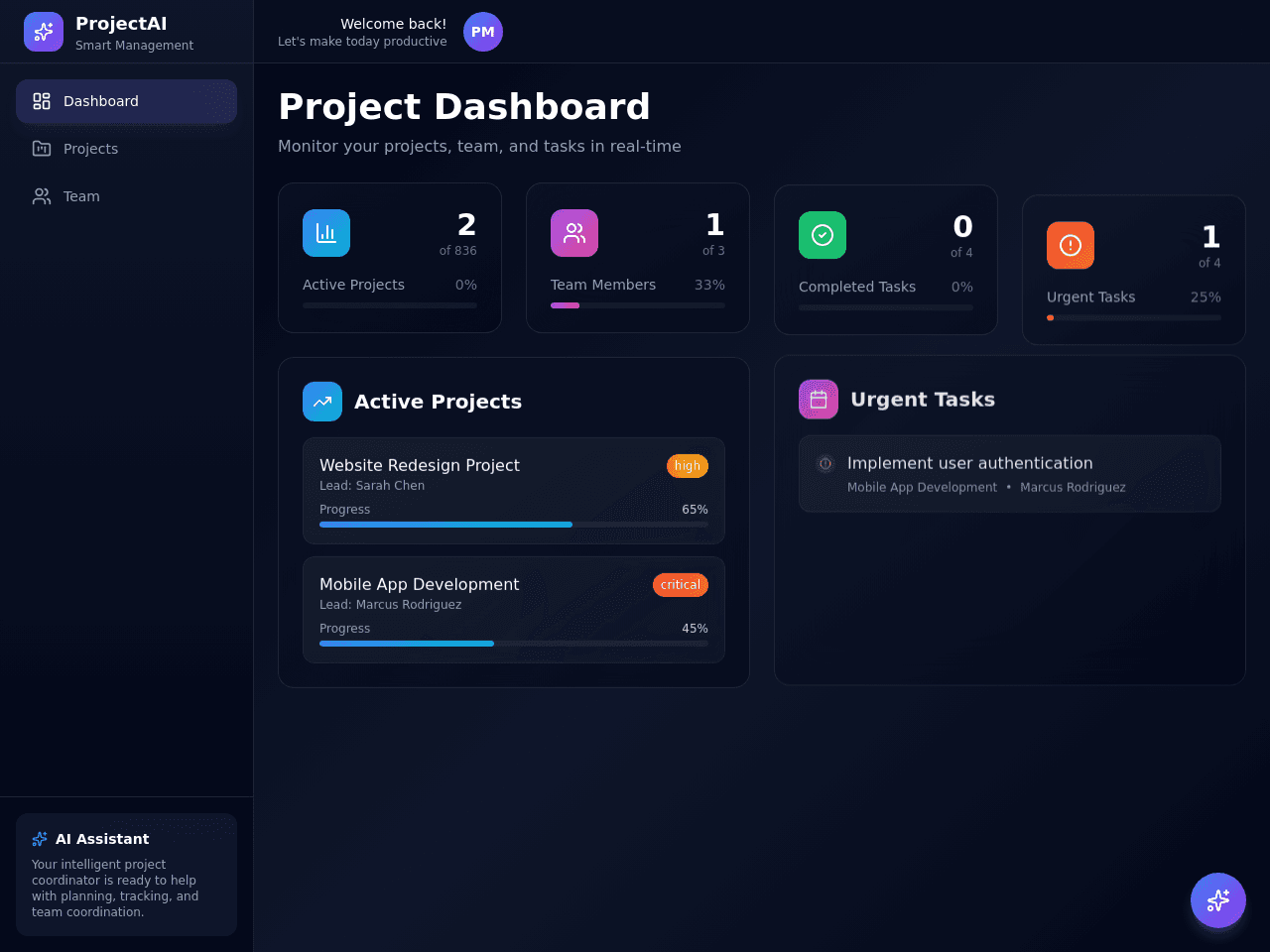Click the Team Members 33% progress bar

pyautogui.click(x=638, y=305)
